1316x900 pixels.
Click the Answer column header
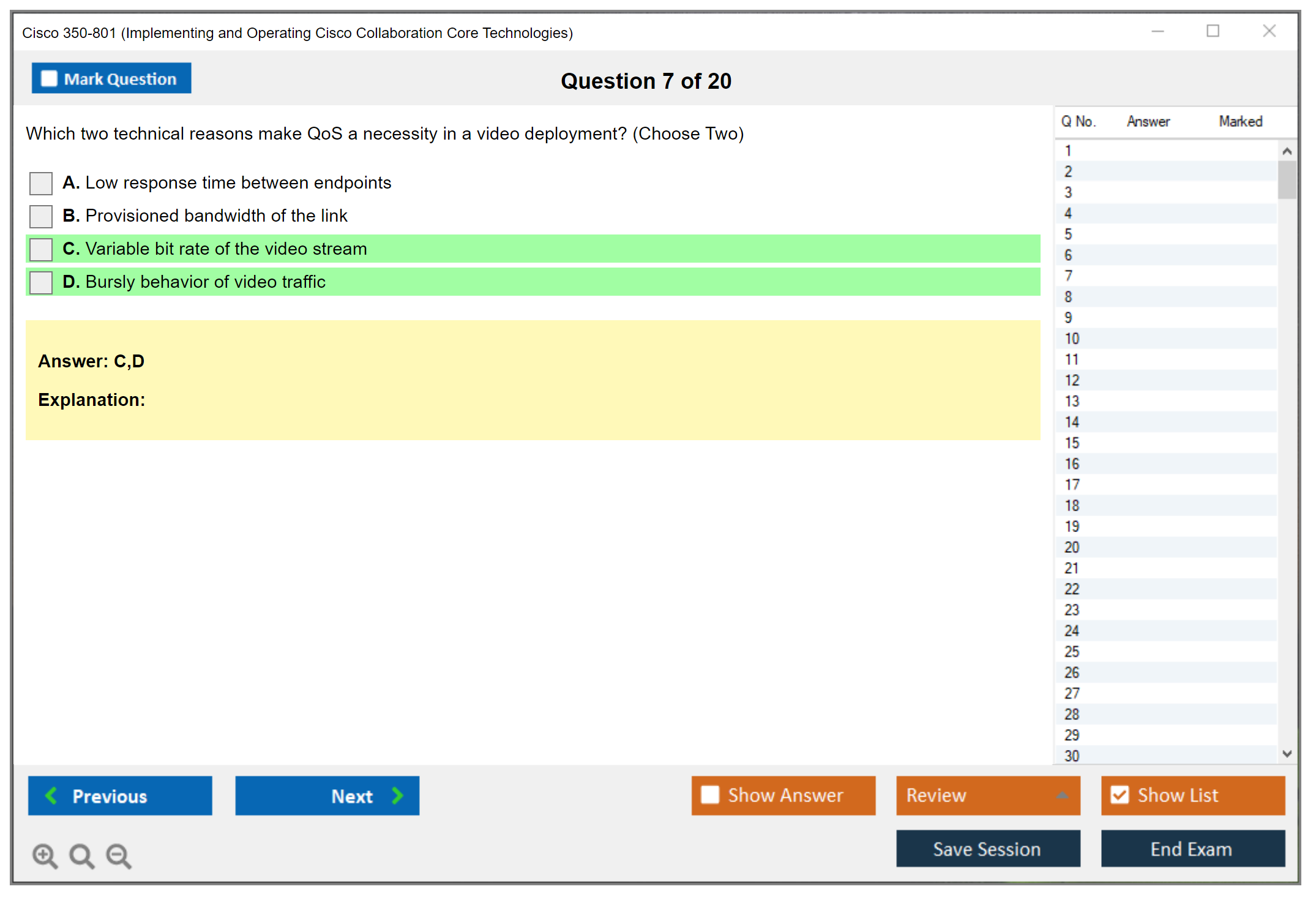(1148, 121)
